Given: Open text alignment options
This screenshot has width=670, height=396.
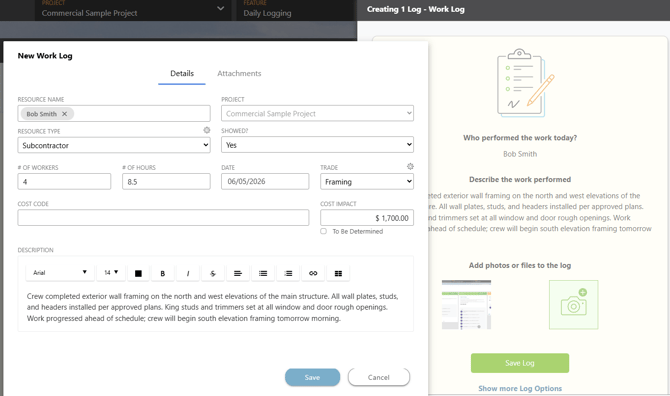Looking at the screenshot, I should point(238,273).
